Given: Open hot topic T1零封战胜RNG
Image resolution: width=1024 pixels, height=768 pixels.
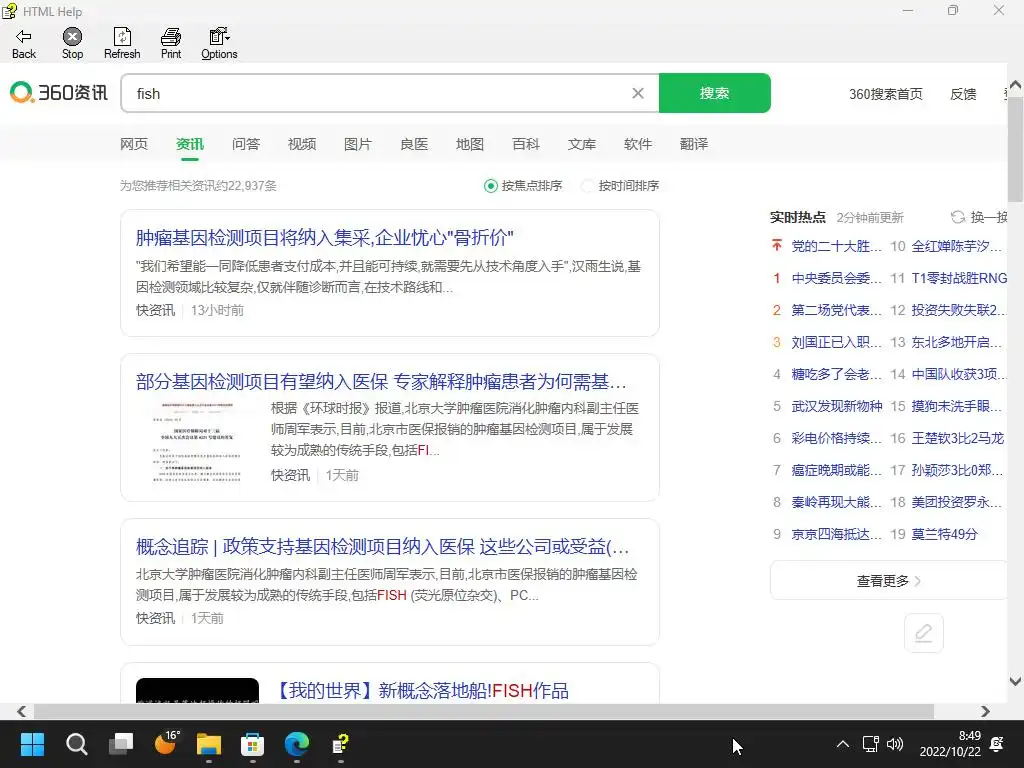Looking at the screenshot, I should 959,278.
